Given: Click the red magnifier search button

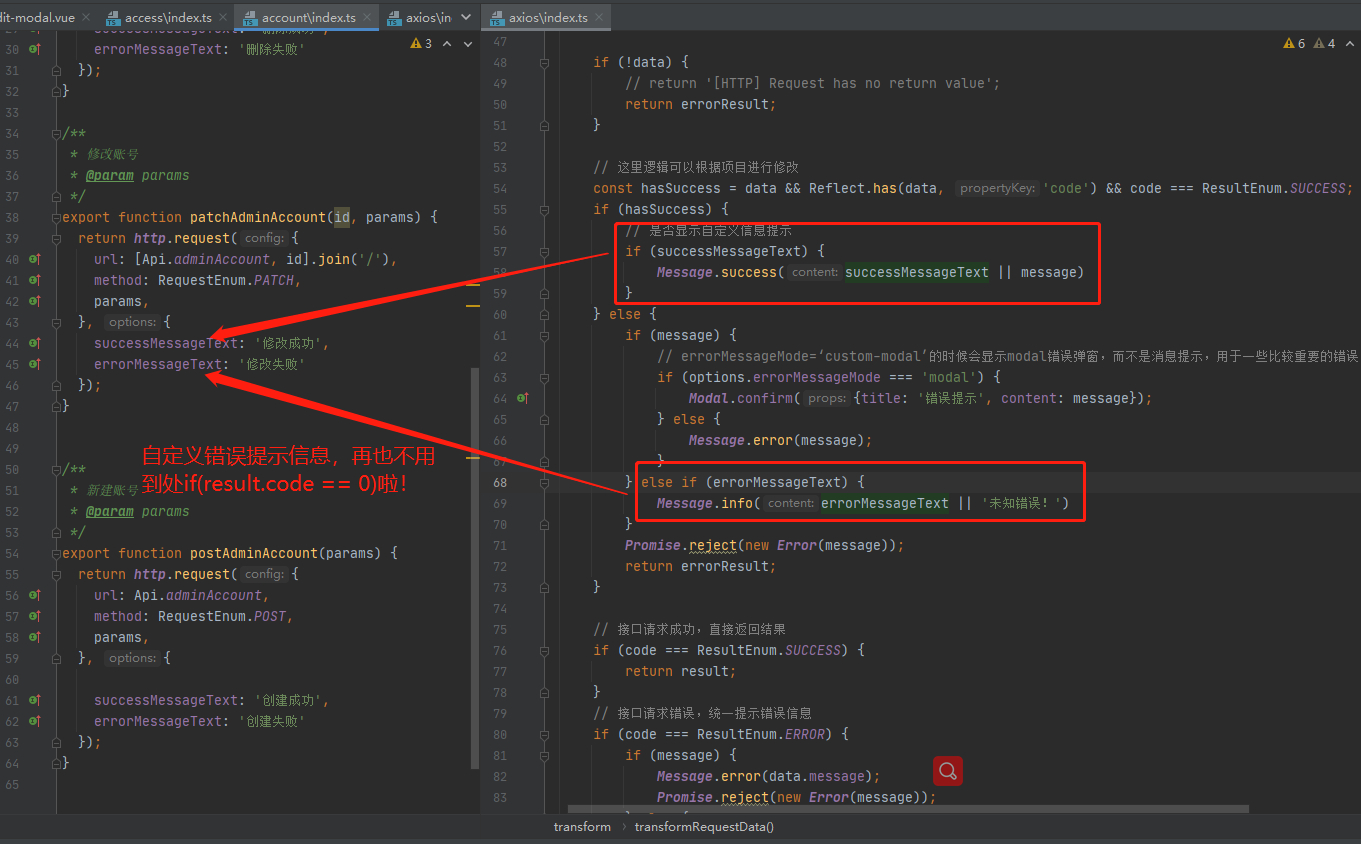Looking at the screenshot, I should tap(948, 771).
